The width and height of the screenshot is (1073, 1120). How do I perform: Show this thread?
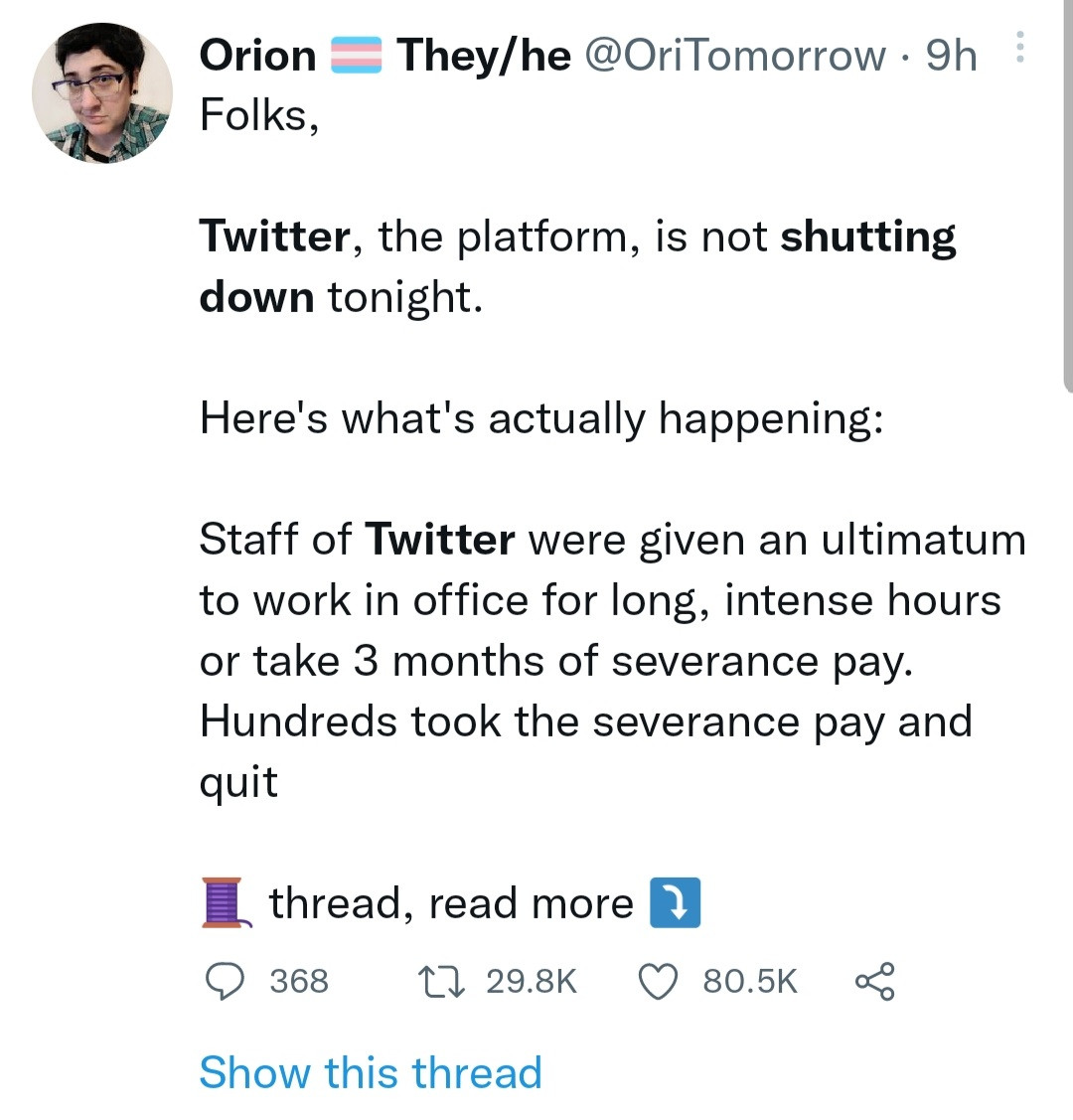pos(370,1072)
